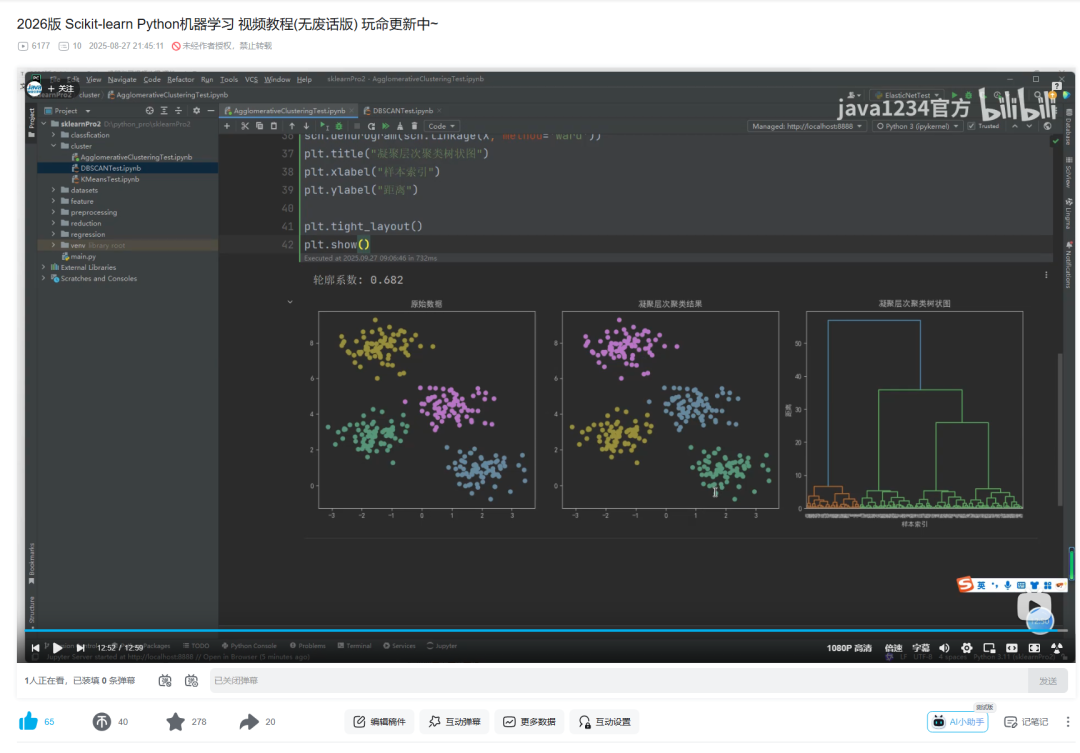Image resolution: width=1080 pixels, height=753 pixels.
Task: Follow the uploader via 关注 button
Action: (x=60, y=88)
